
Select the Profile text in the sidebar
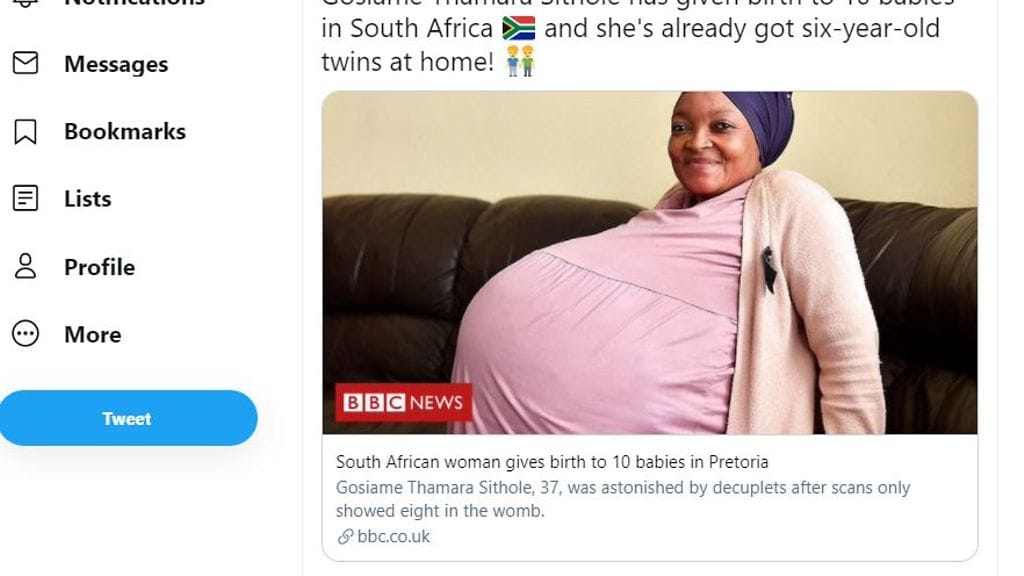99,267
